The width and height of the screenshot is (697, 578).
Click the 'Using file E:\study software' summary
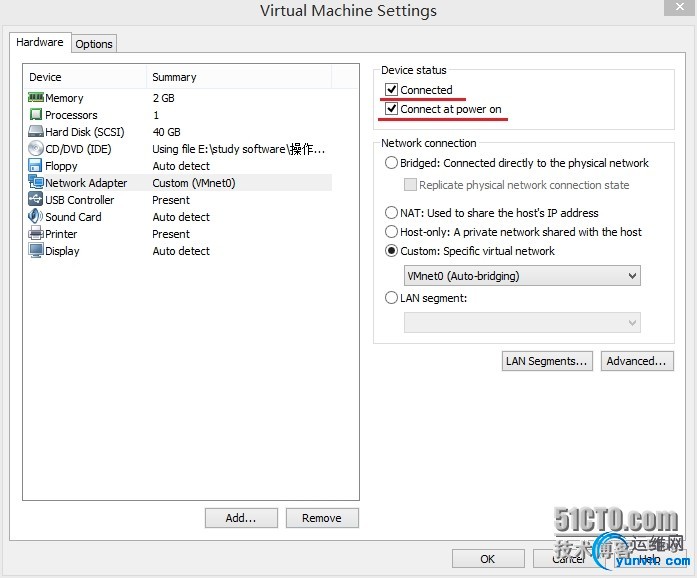(239, 149)
